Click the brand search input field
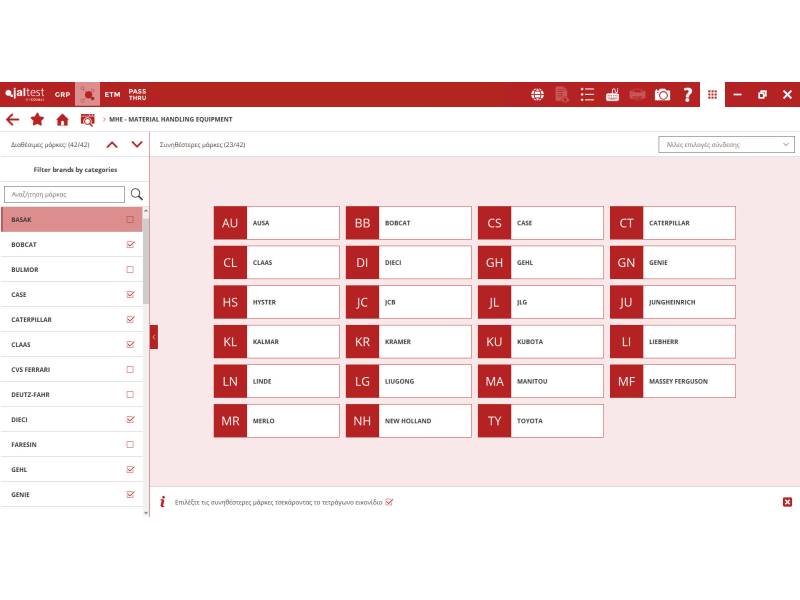 pos(65,194)
